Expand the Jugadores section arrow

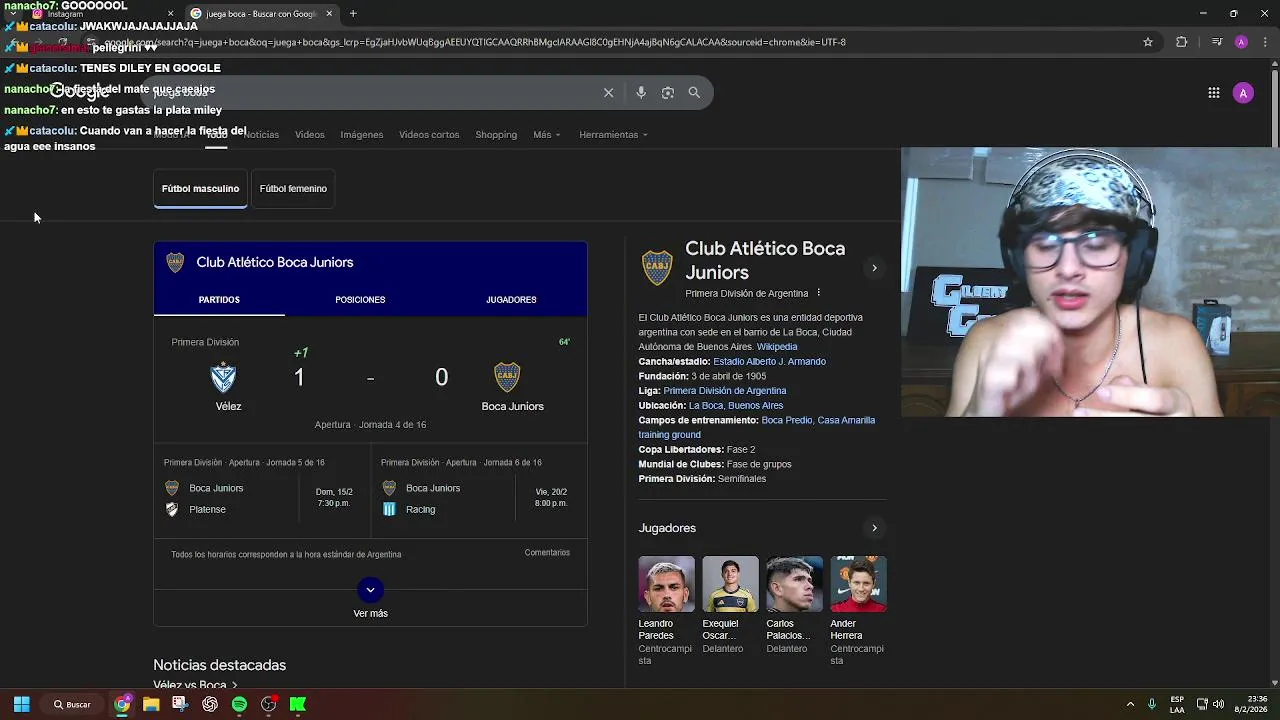pos(874,528)
